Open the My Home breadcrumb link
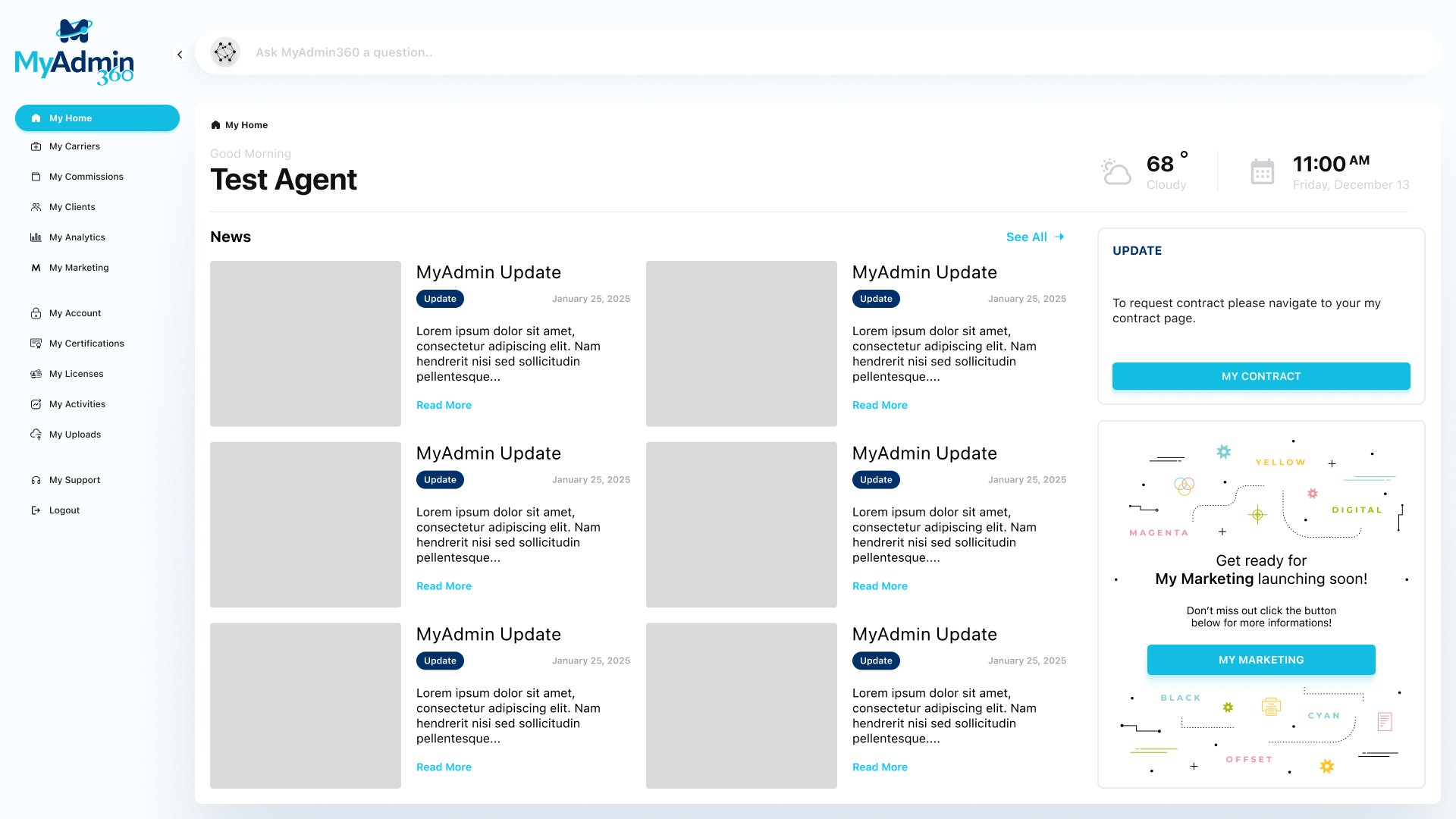This screenshot has width=1456, height=819. point(246,125)
